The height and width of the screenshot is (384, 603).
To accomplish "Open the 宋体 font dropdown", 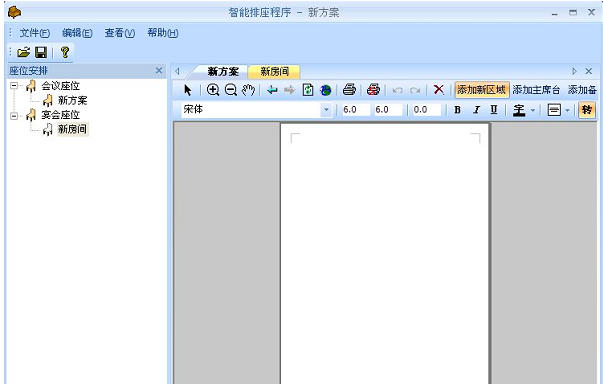I will click(326, 110).
